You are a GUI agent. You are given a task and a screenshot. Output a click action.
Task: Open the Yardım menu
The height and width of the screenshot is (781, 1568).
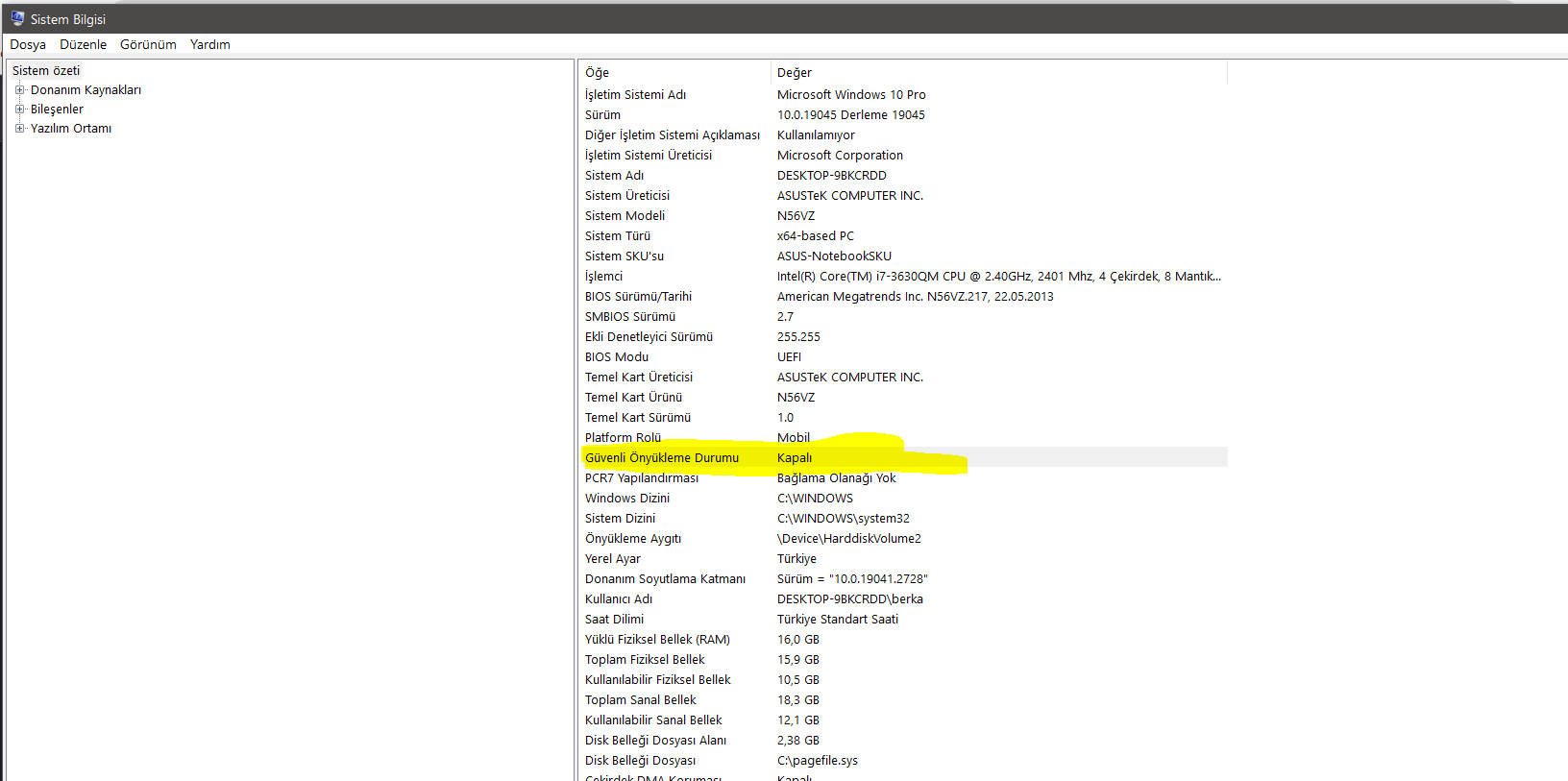[210, 44]
